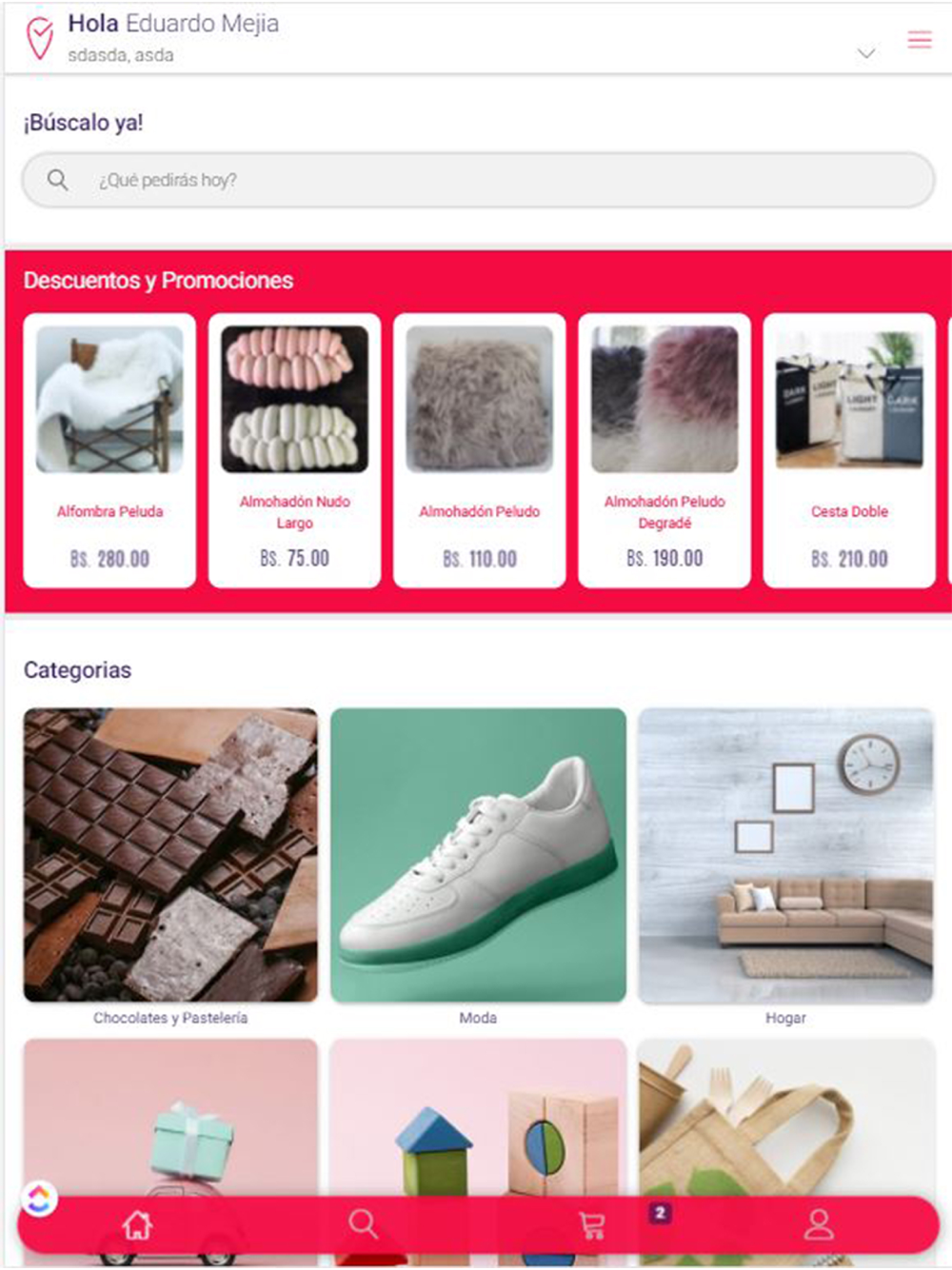This screenshot has width=952, height=1270.
Task: Select the Almohadón Nudo Largo product
Action: point(294,450)
